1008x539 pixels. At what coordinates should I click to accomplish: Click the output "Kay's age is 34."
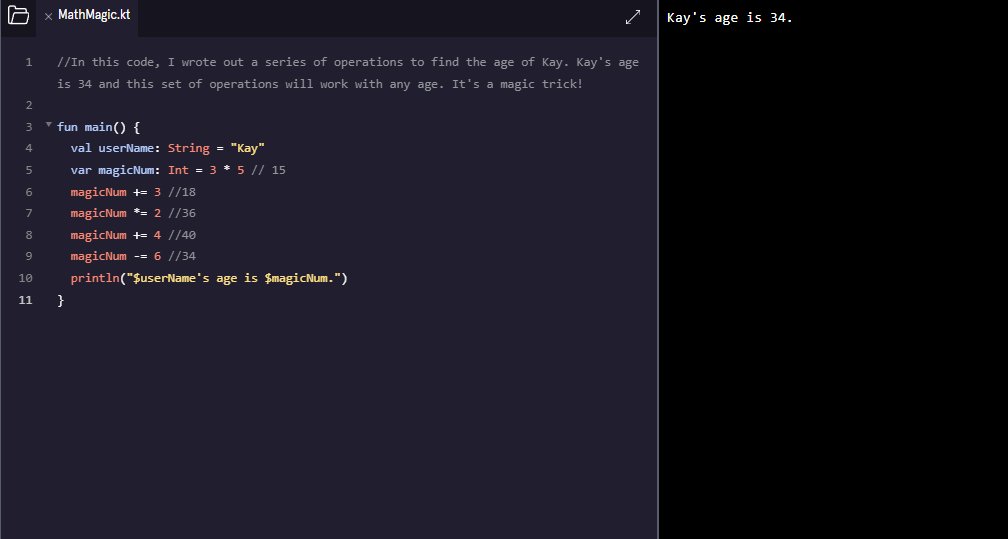pyautogui.click(x=730, y=18)
